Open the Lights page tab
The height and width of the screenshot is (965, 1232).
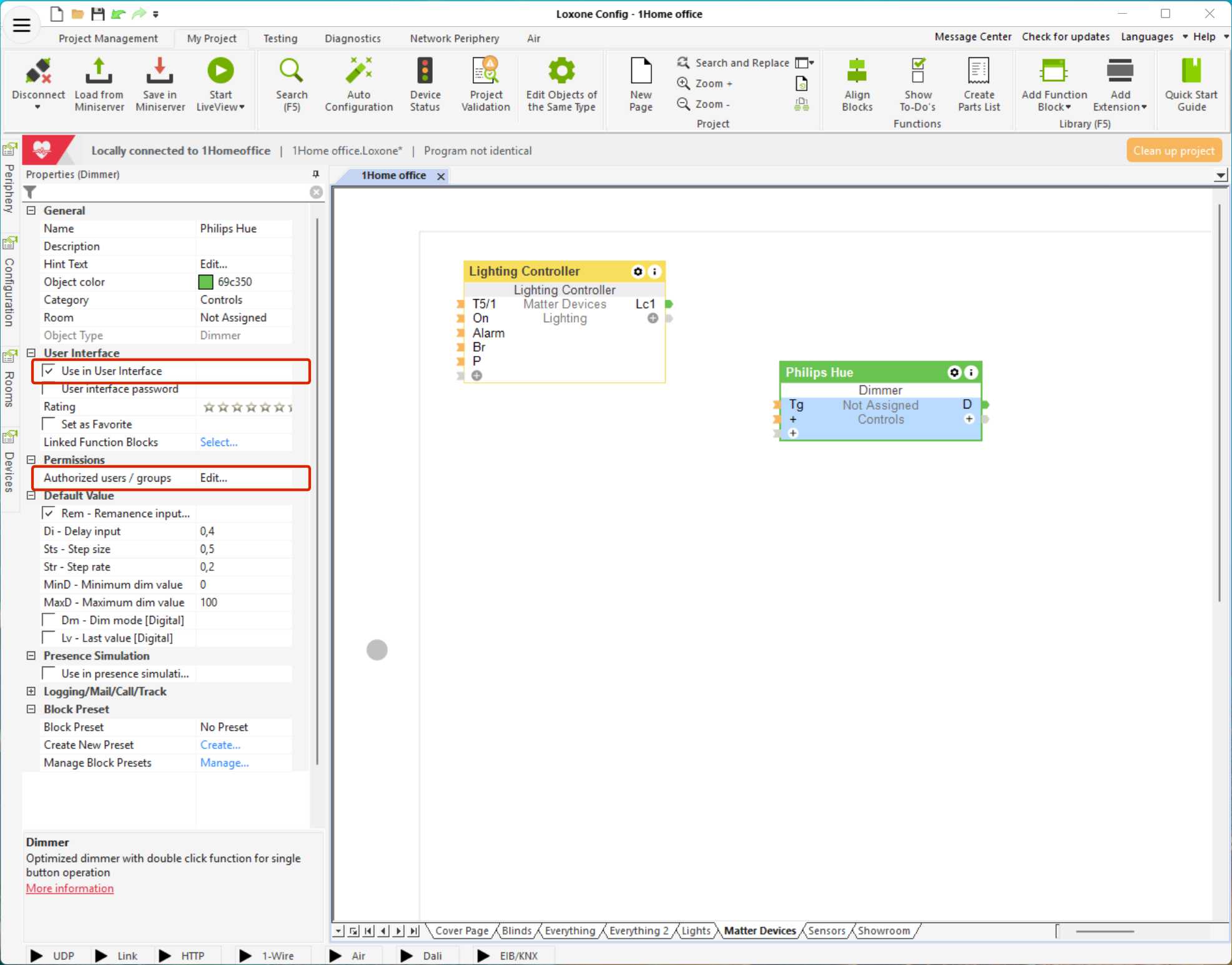[696, 931]
